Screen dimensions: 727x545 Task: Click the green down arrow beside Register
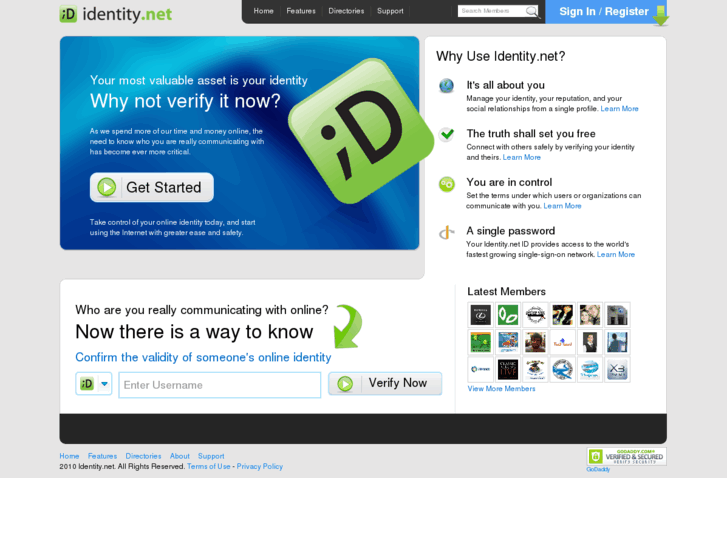pyautogui.click(x=661, y=16)
